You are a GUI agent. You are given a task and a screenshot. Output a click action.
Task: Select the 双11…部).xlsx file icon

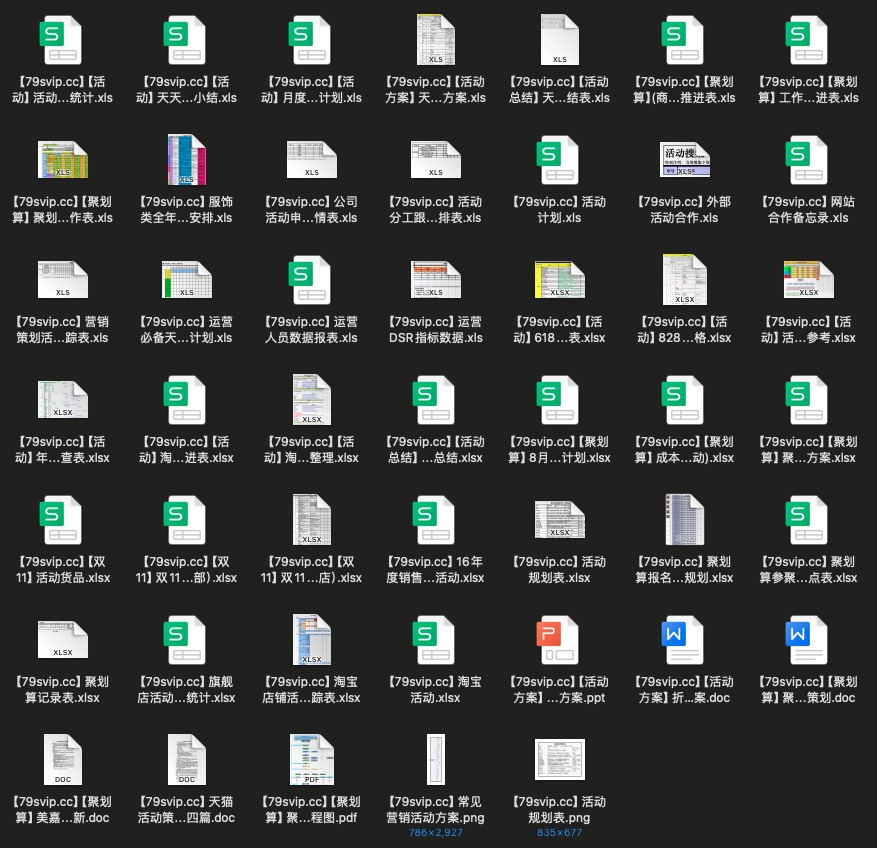click(186, 520)
